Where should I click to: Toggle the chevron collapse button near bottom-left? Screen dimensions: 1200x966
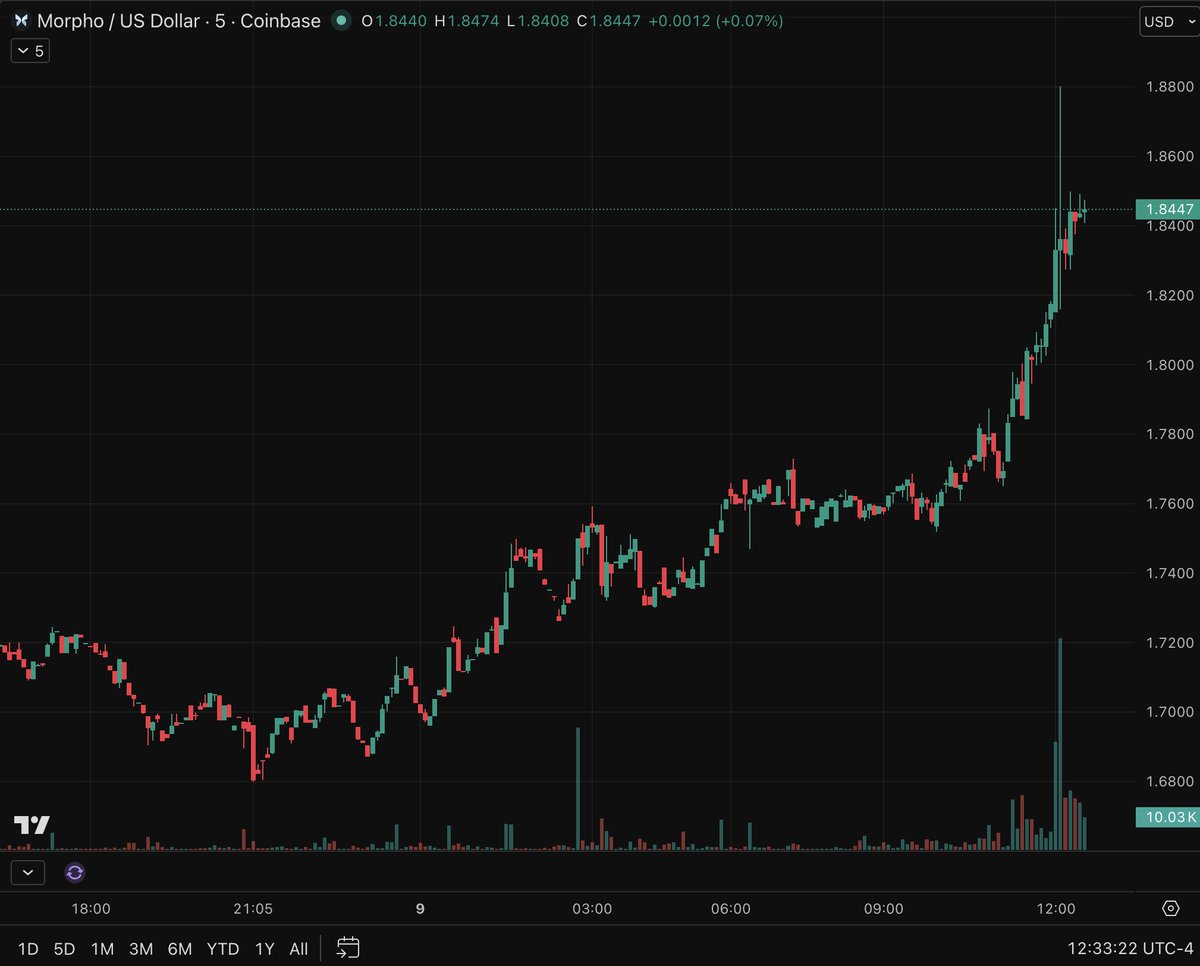(x=27, y=873)
